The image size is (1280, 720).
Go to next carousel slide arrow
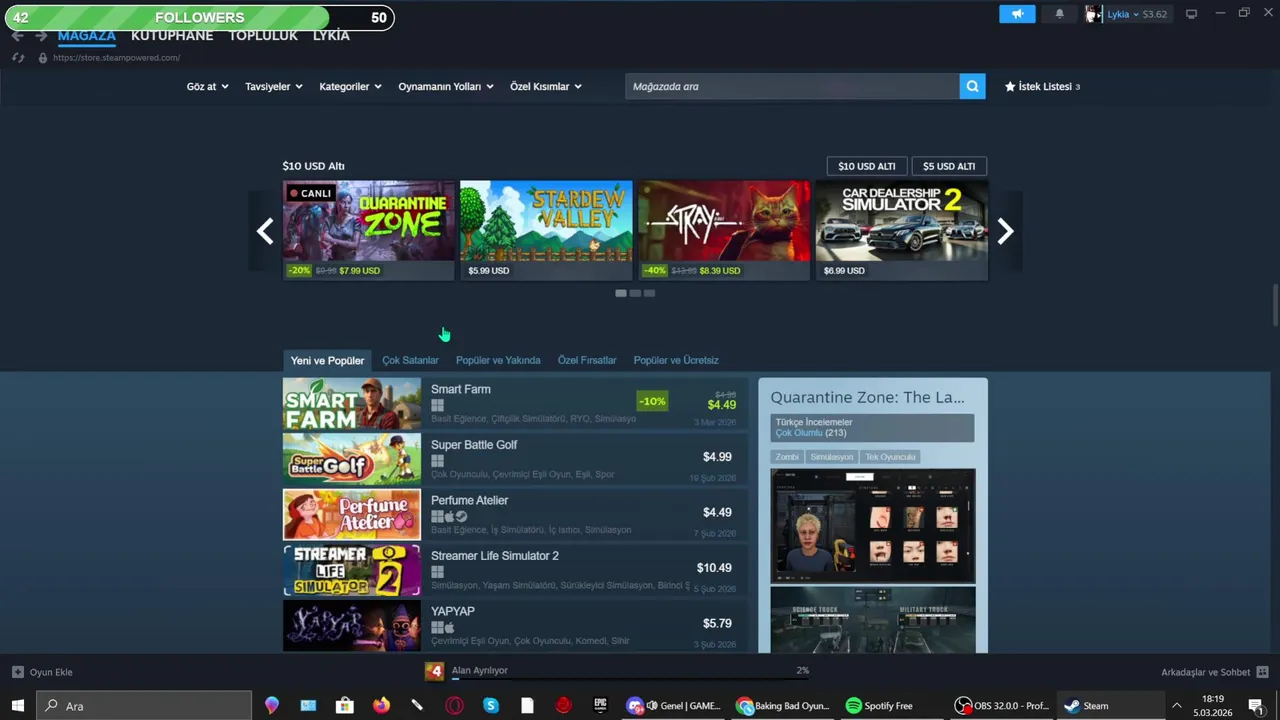click(x=1005, y=231)
